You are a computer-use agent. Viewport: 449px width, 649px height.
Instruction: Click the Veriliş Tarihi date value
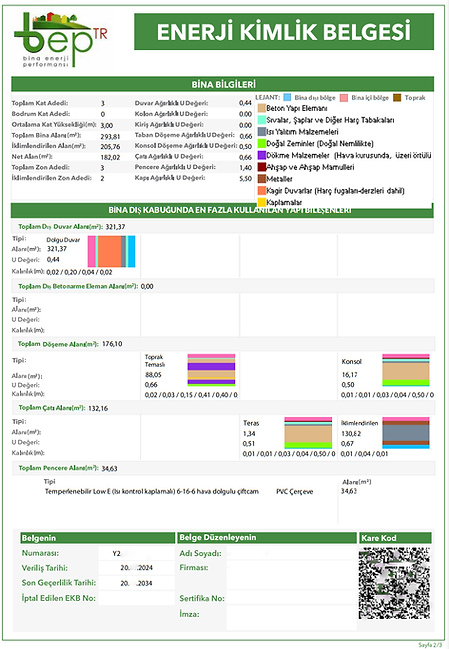pos(137,568)
